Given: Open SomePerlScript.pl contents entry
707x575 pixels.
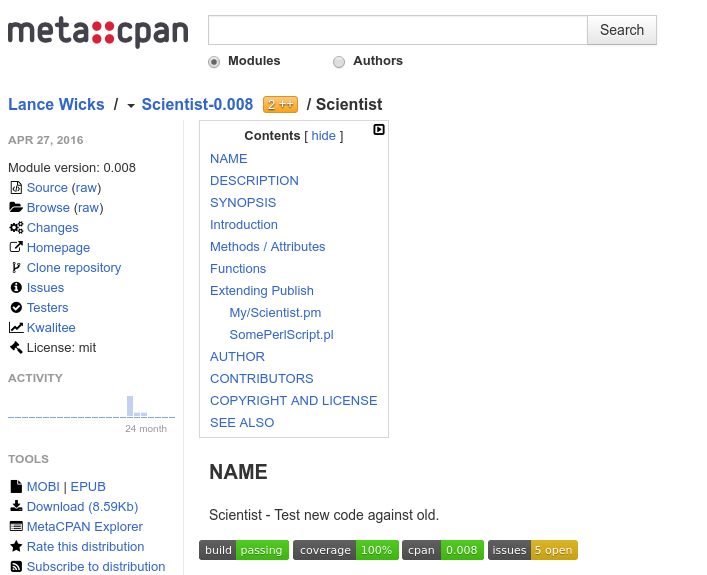Looking at the screenshot, I should tap(282, 335).
